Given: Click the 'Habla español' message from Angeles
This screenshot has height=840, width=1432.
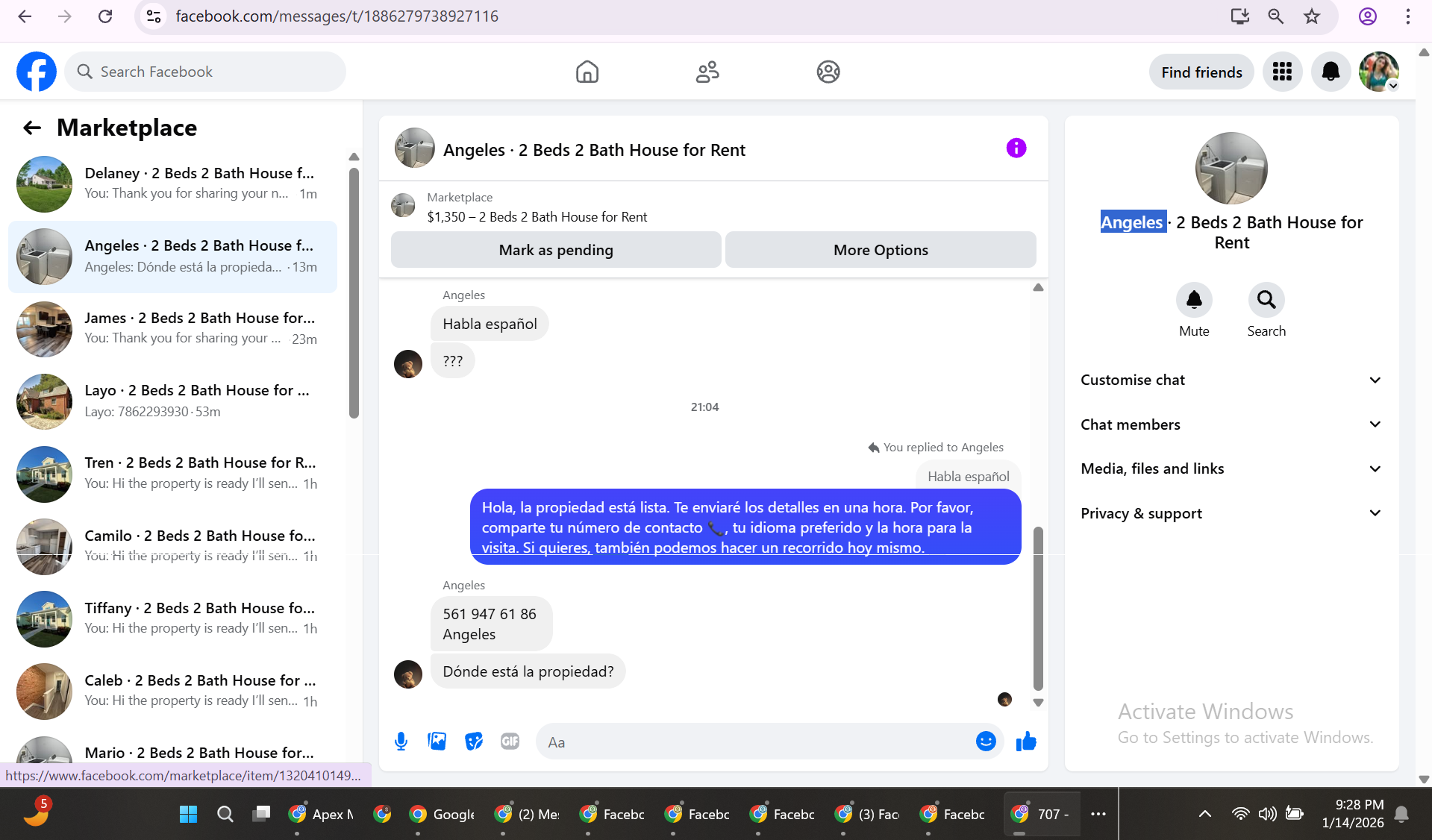Looking at the screenshot, I should (x=490, y=324).
